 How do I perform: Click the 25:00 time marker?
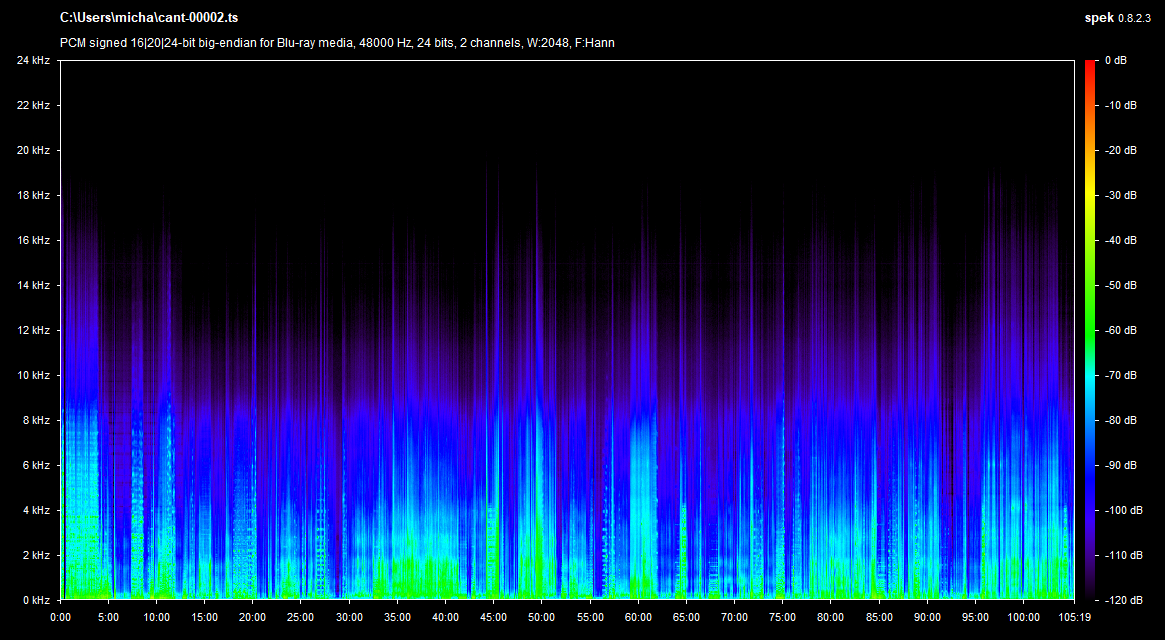point(301,617)
